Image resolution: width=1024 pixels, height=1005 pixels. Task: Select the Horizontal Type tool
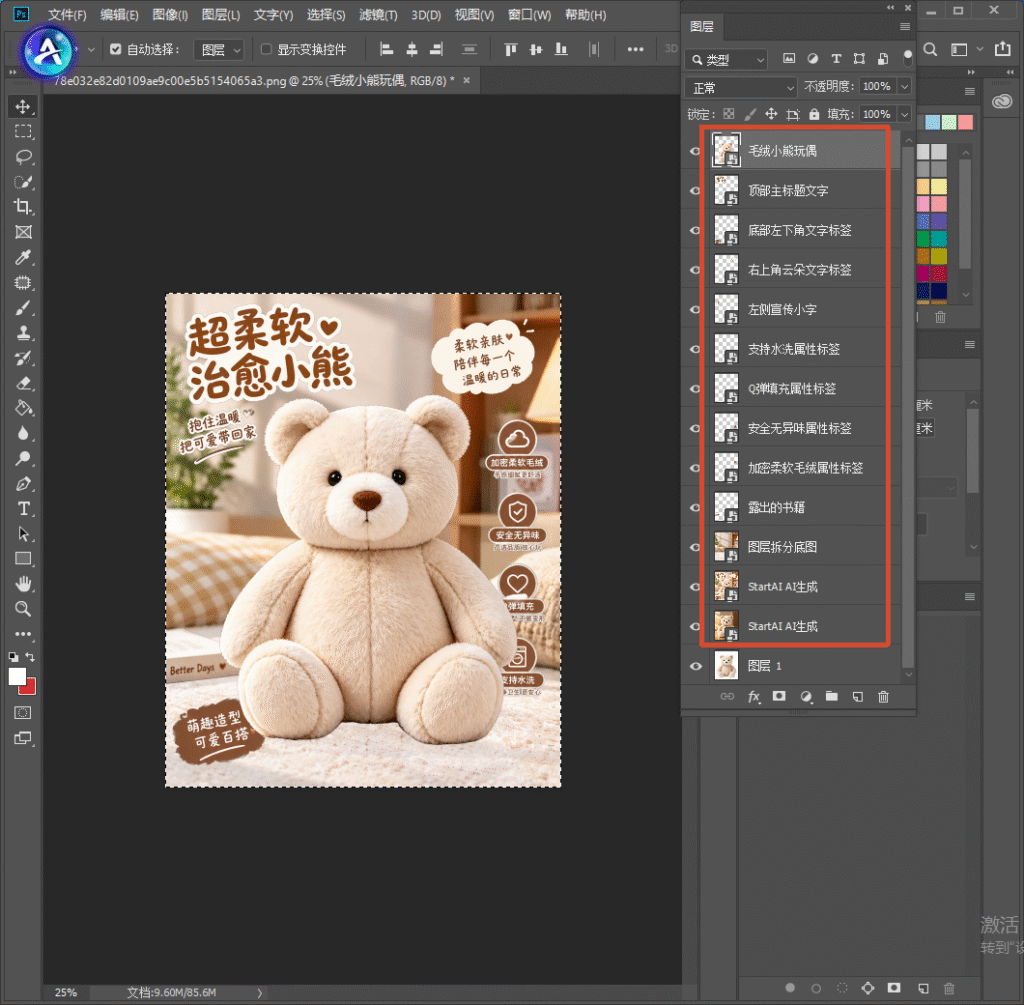click(23, 509)
